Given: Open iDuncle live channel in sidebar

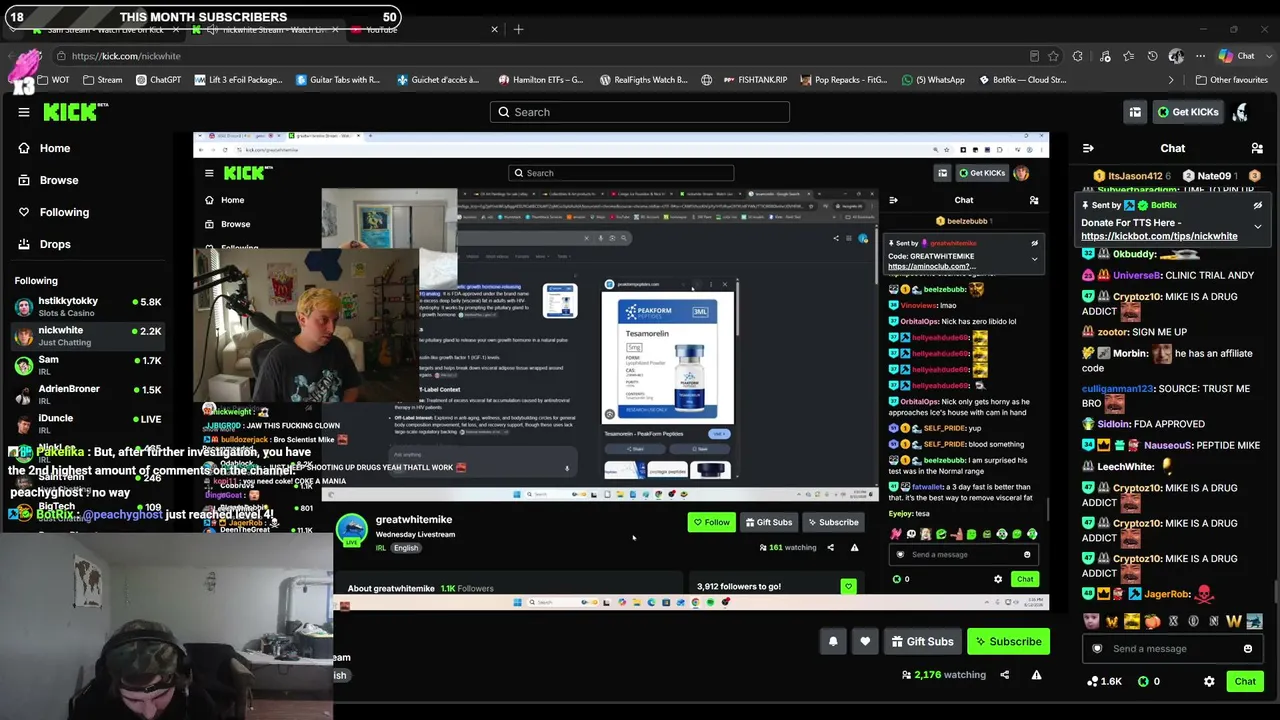Looking at the screenshot, I should (88, 423).
